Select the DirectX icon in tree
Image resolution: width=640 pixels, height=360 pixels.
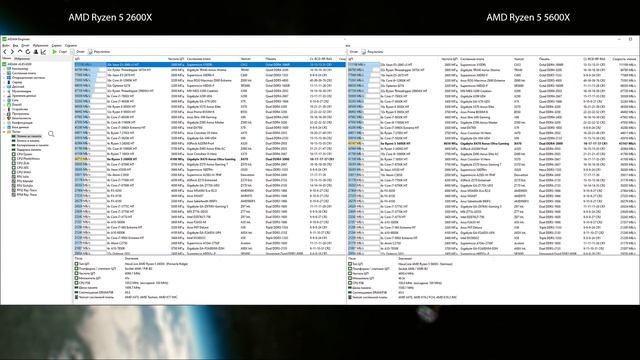9,104
